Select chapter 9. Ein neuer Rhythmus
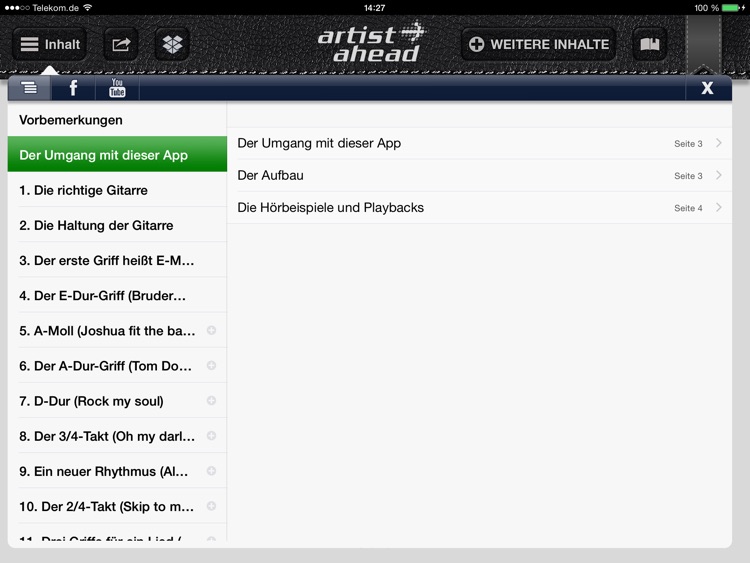 coord(117,471)
